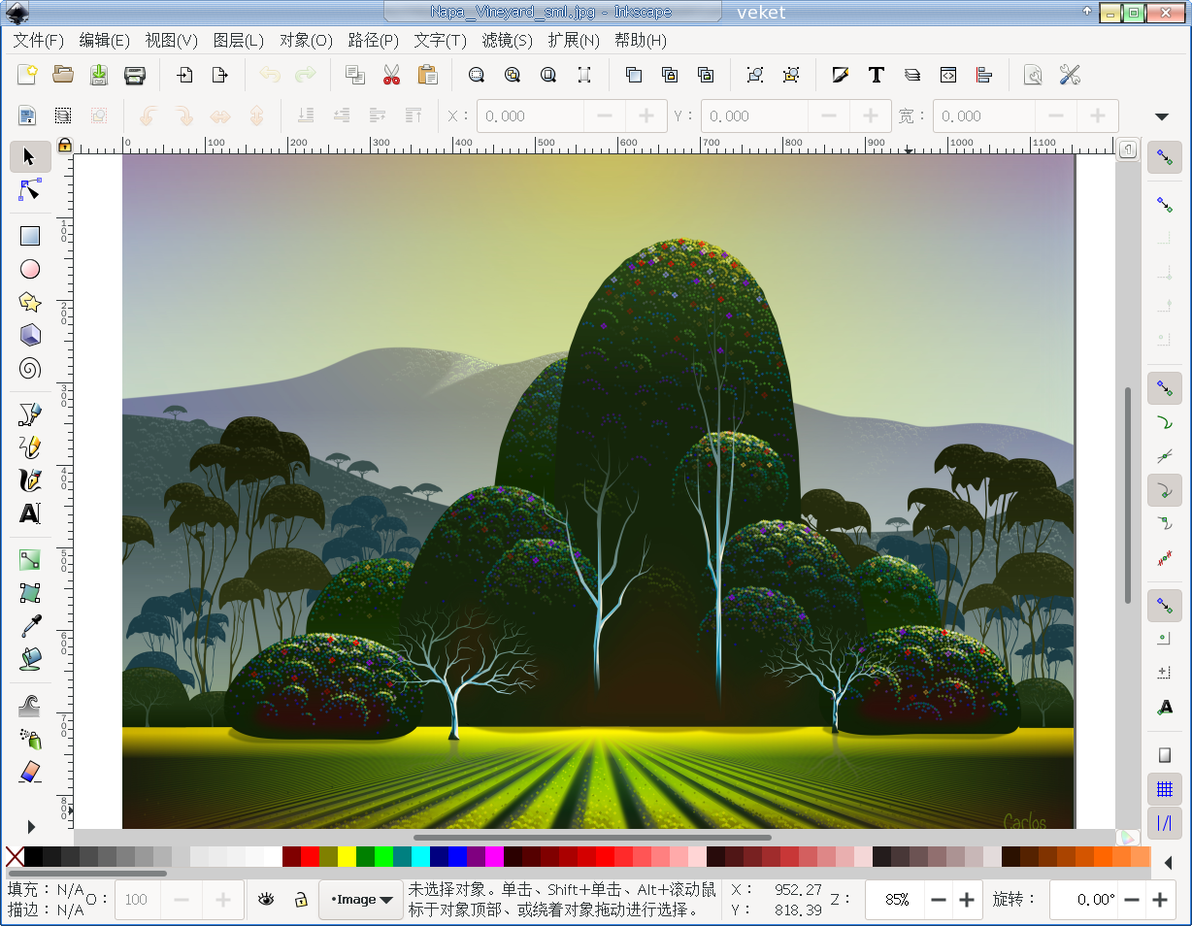Click the Open file folder icon
This screenshot has height=926, width=1192.
tap(63, 75)
